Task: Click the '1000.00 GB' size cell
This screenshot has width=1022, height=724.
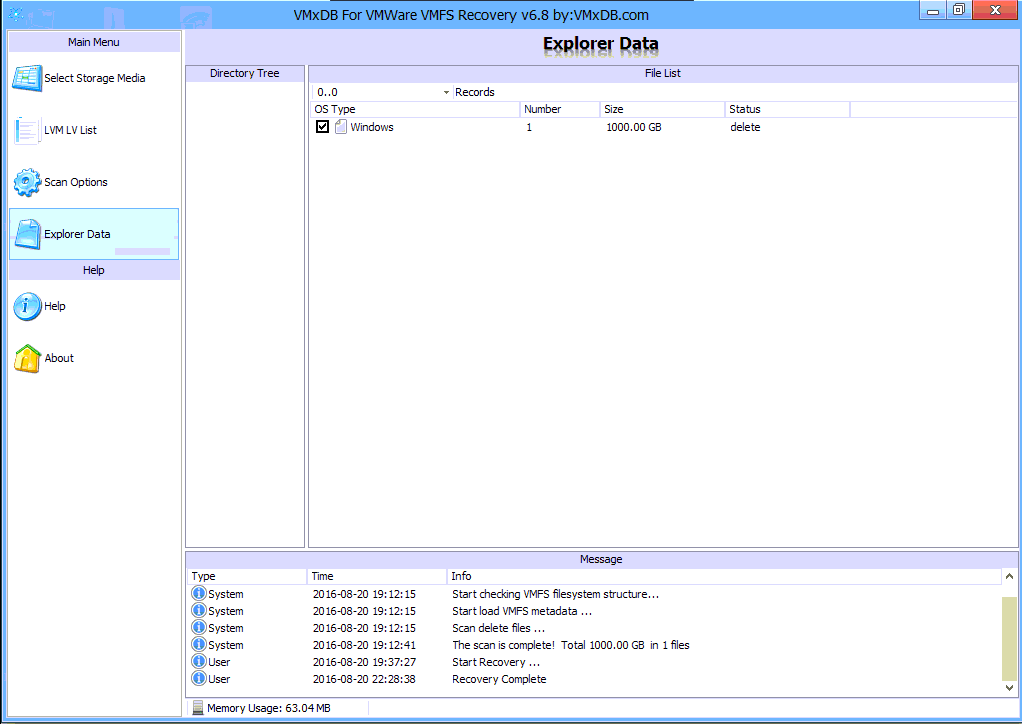Action: pyautogui.click(x=634, y=127)
